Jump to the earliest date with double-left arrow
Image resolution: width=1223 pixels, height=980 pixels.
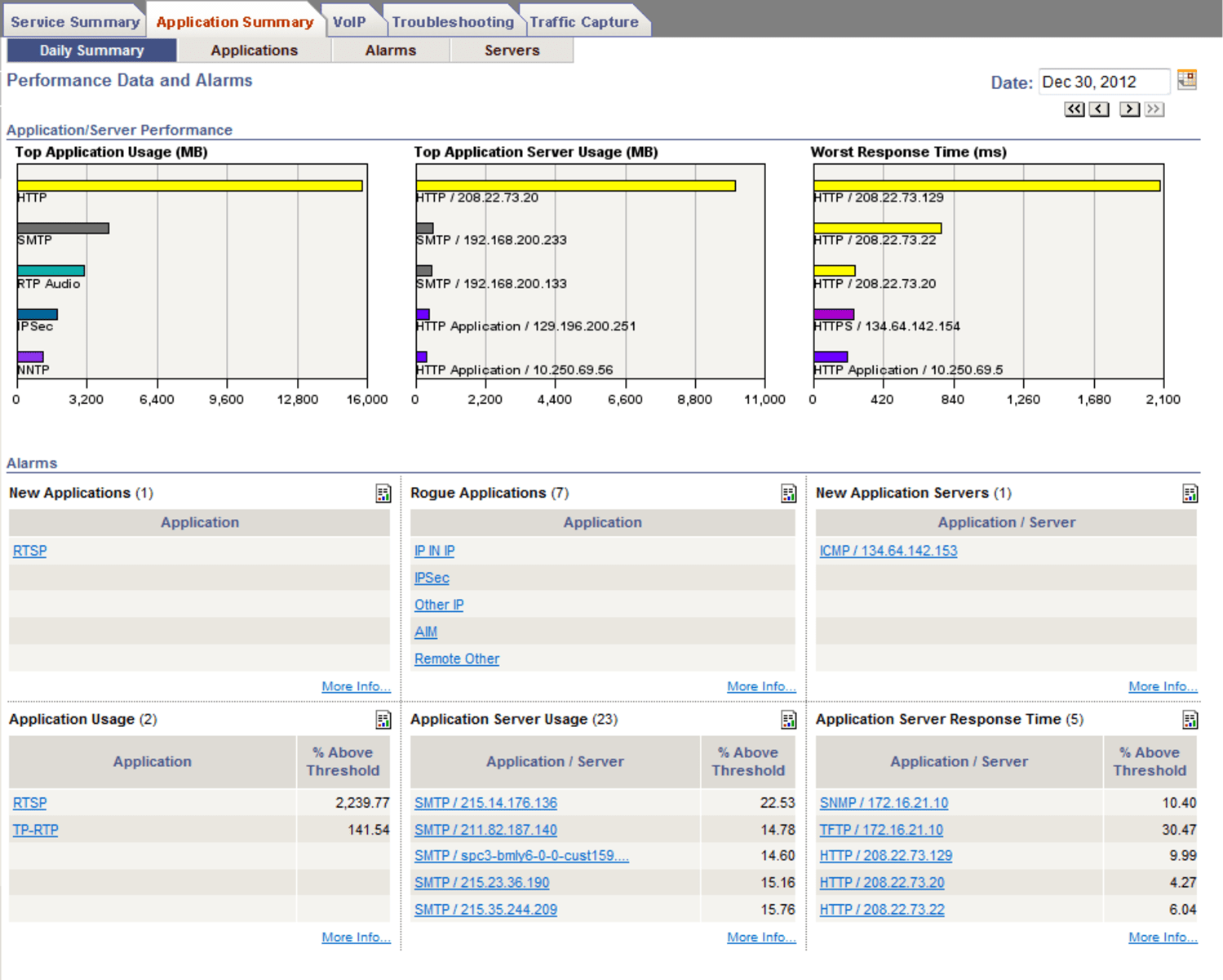pos(1075,109)
